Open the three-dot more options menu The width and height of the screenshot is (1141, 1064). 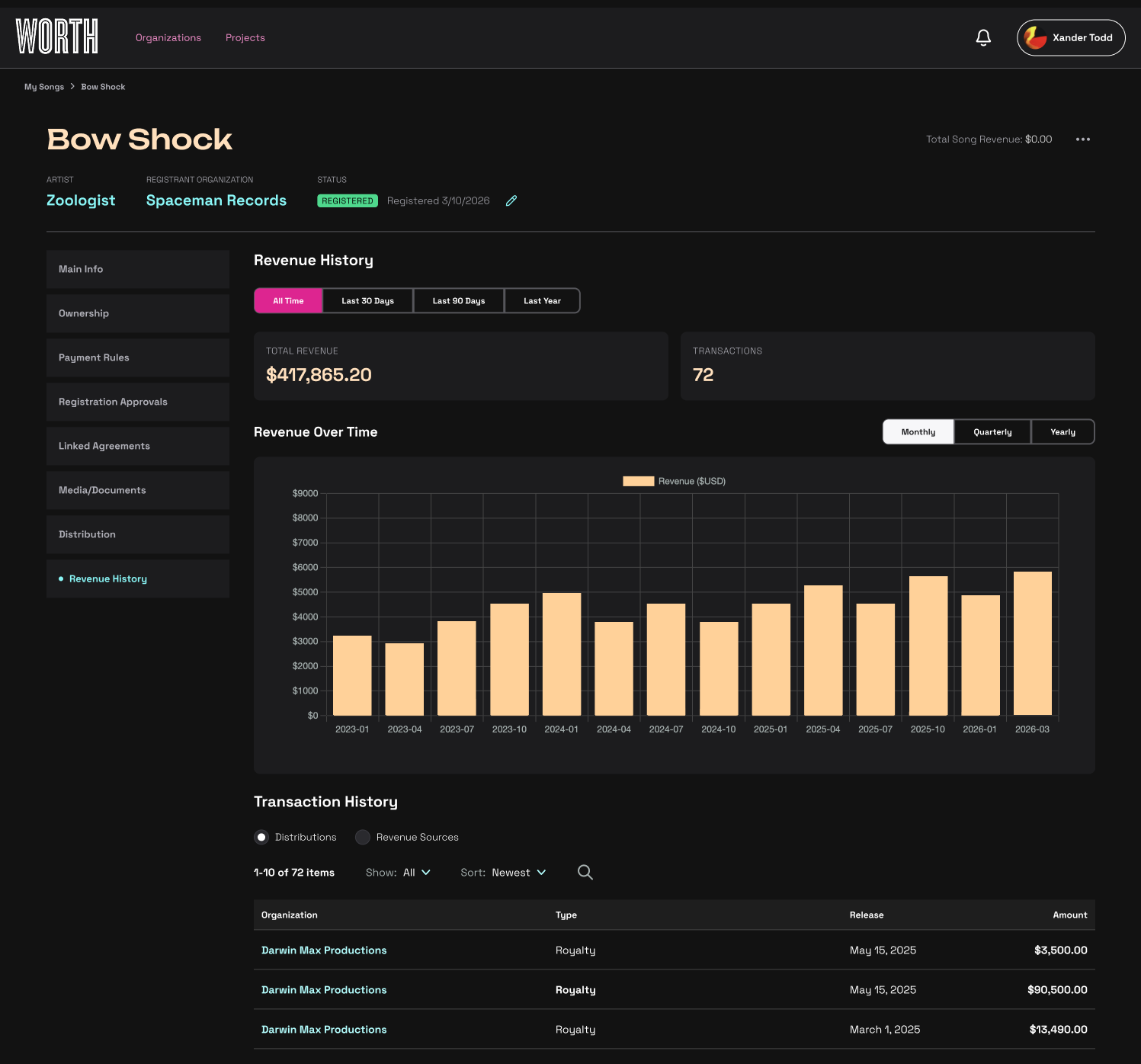point(1083,139)
